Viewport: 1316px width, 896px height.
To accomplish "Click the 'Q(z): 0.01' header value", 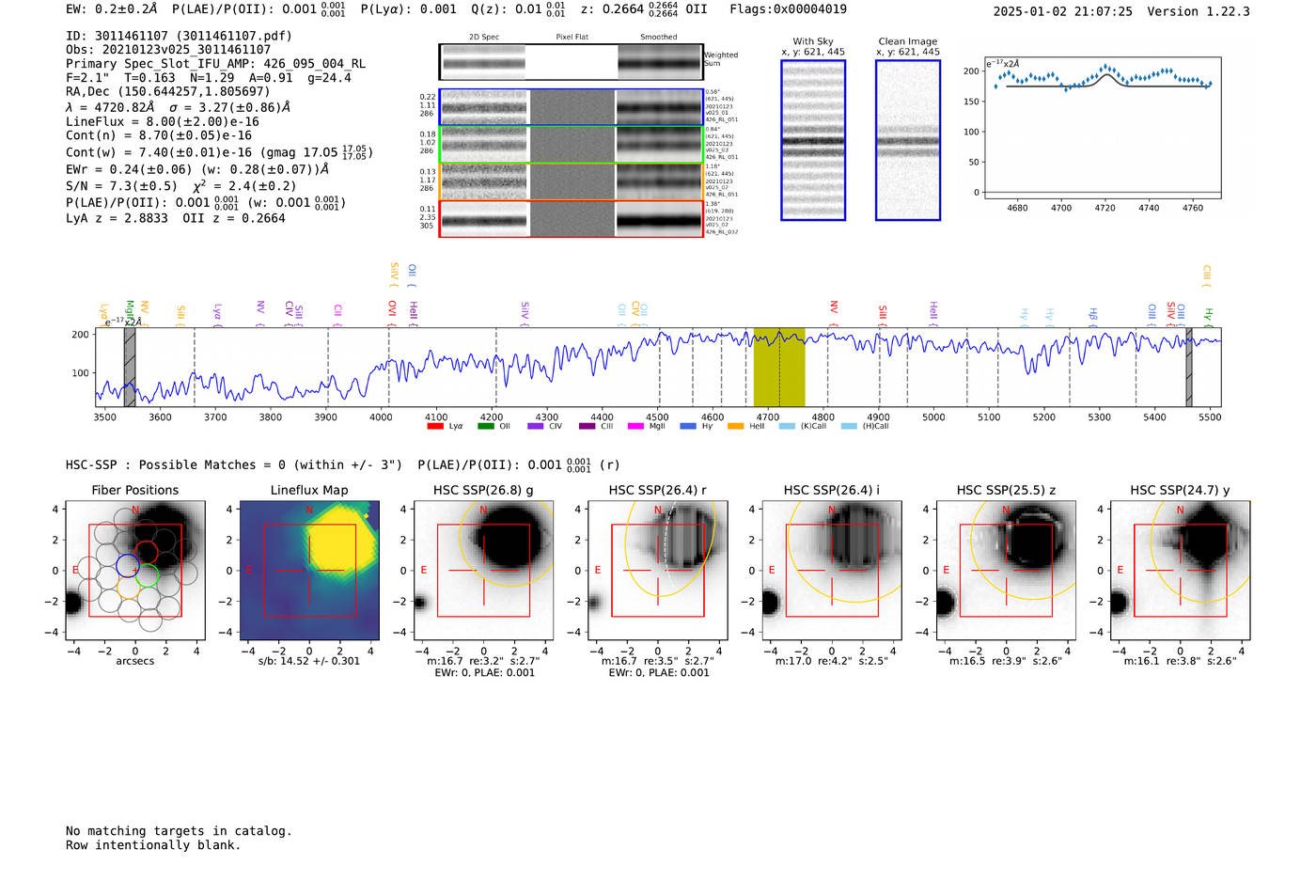I will 507,9.
